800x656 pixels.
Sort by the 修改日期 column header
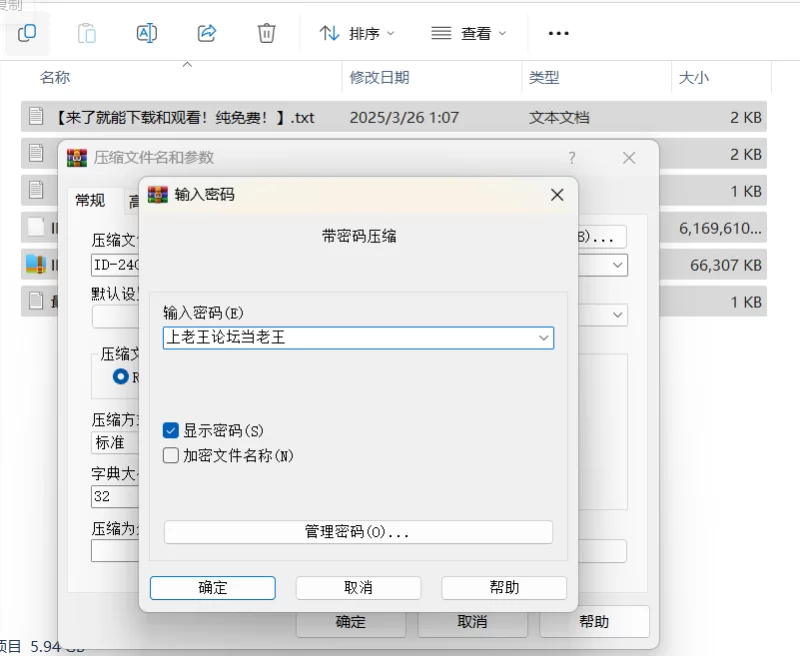(x=379, y=77)
